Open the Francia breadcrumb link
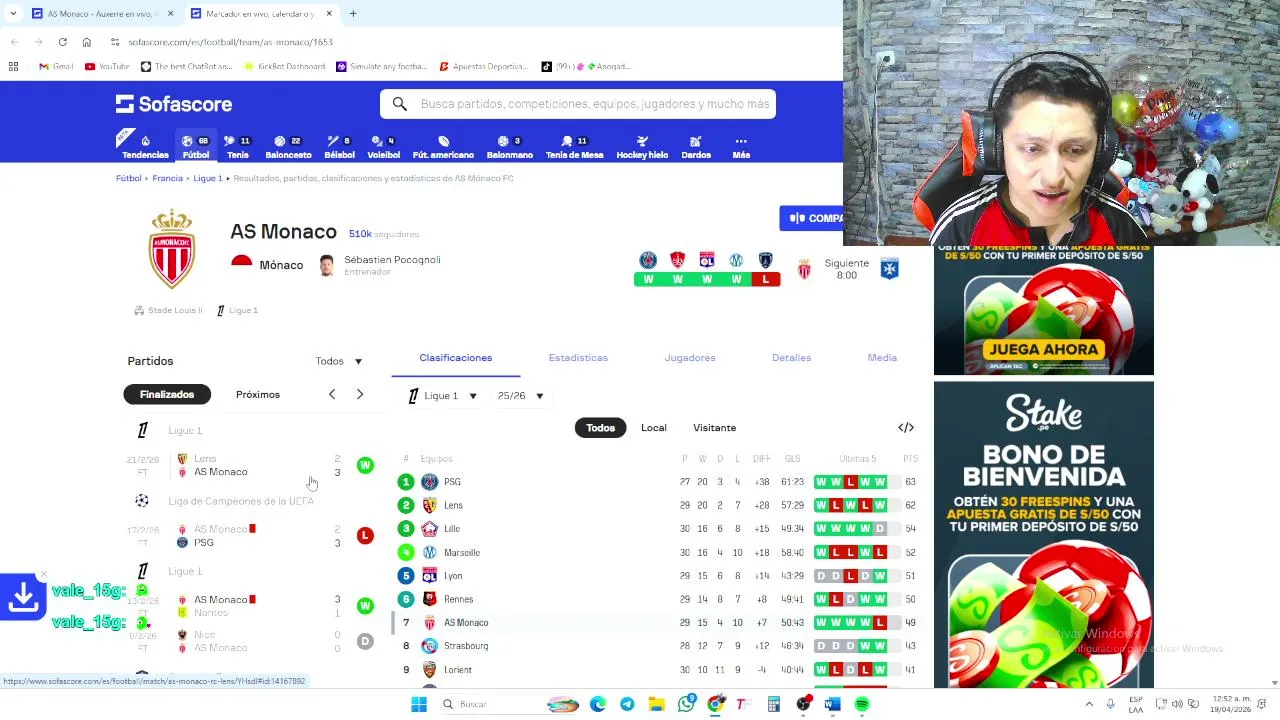 tap(167, 178)
